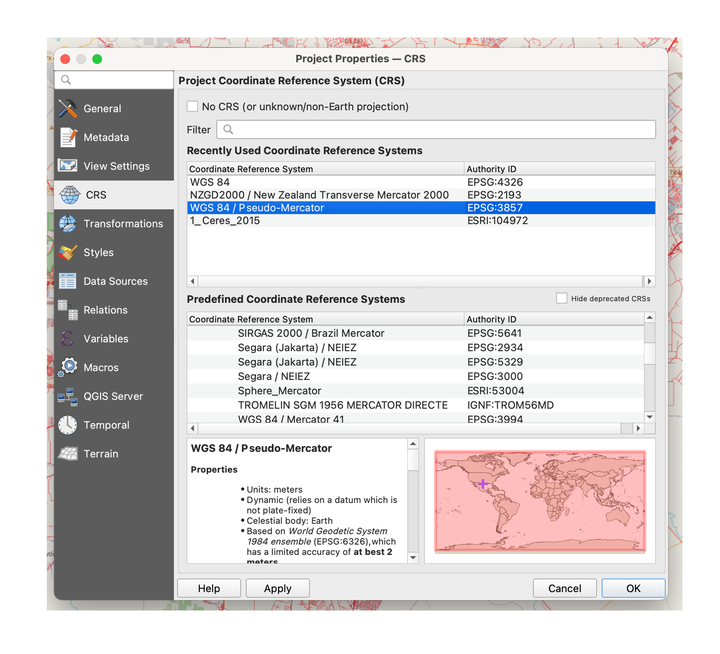Viewport: 720px width, 654px height.
Task: Select NZGD2000 / New Zealand Transverse Mercator 2000
Action: [421, 195]
